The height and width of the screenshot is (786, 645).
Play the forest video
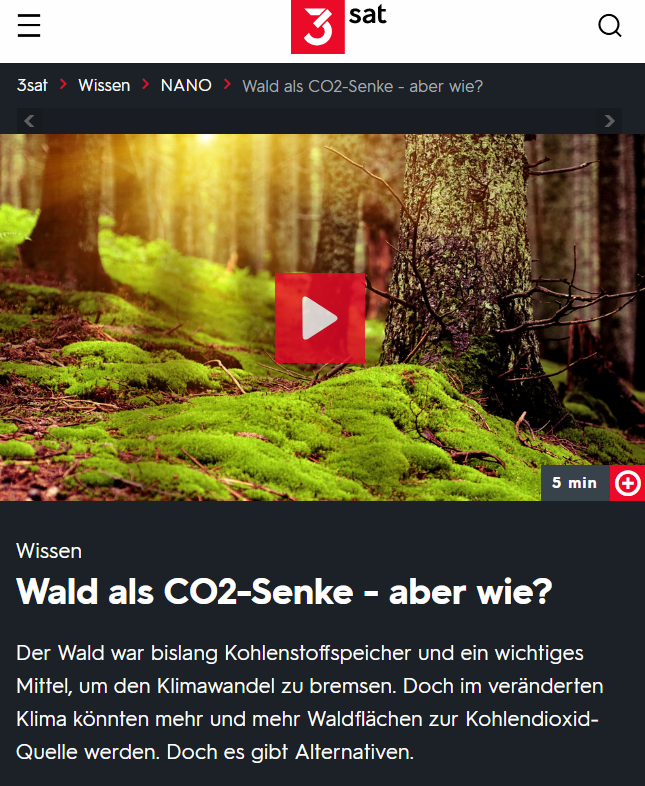point(320,318)
